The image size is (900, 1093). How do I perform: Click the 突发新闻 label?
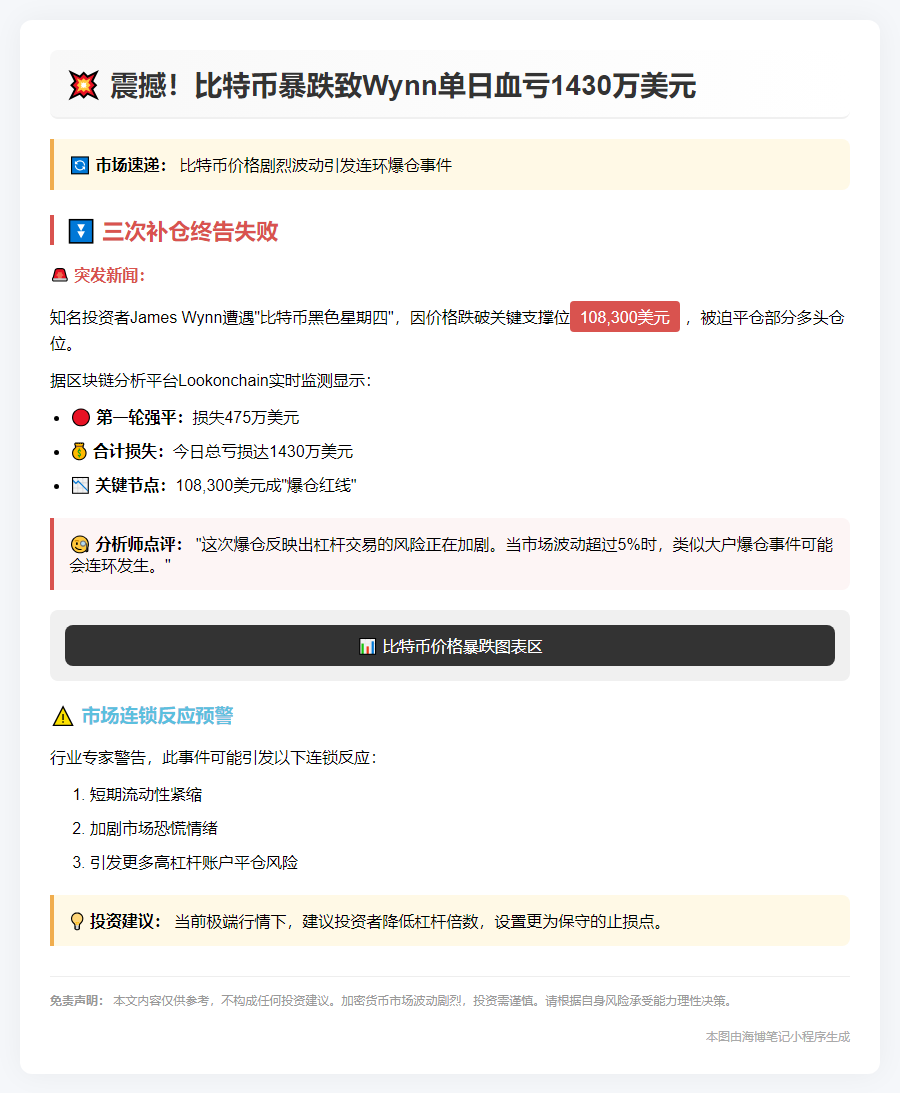pyautogui.click(x=109, y=275)
